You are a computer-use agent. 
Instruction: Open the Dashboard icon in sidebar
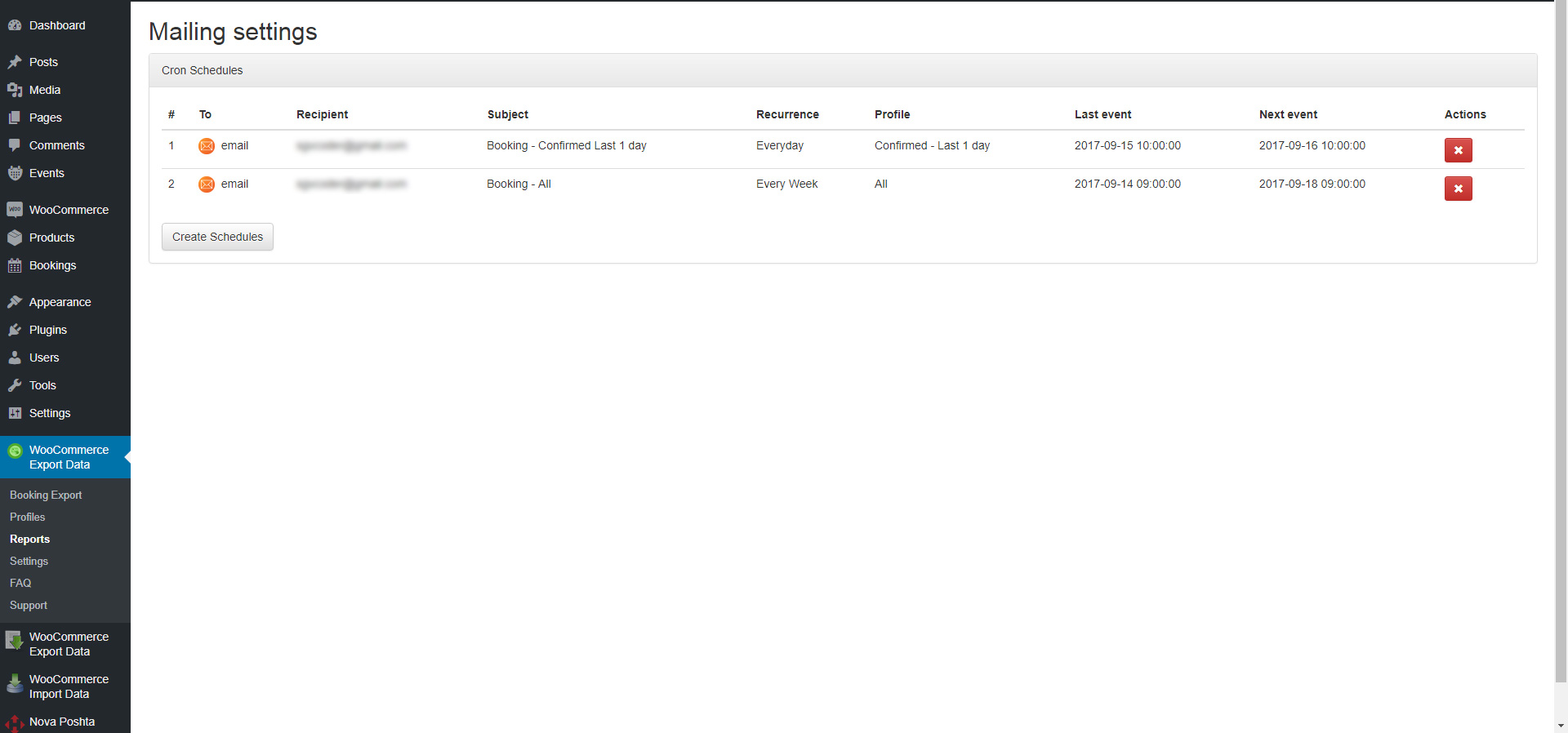15,25
